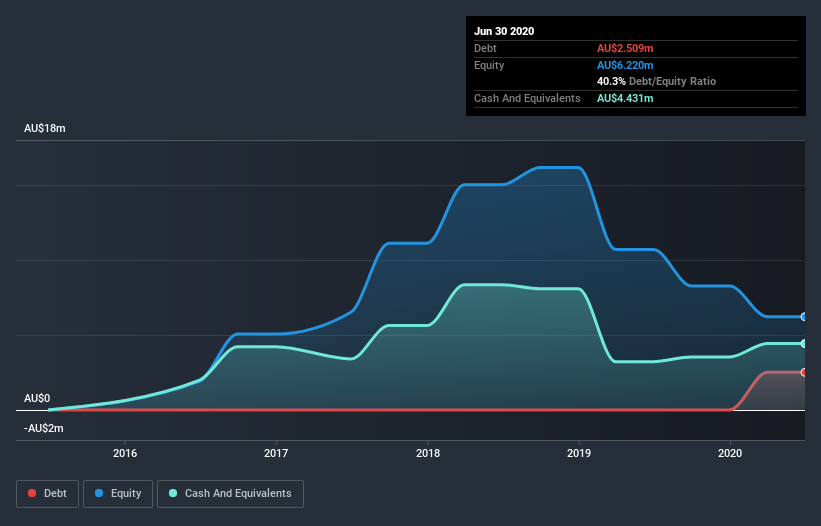Click the AU$18m y-axis label
Screen dimensions: 821x526
point(45,128)
